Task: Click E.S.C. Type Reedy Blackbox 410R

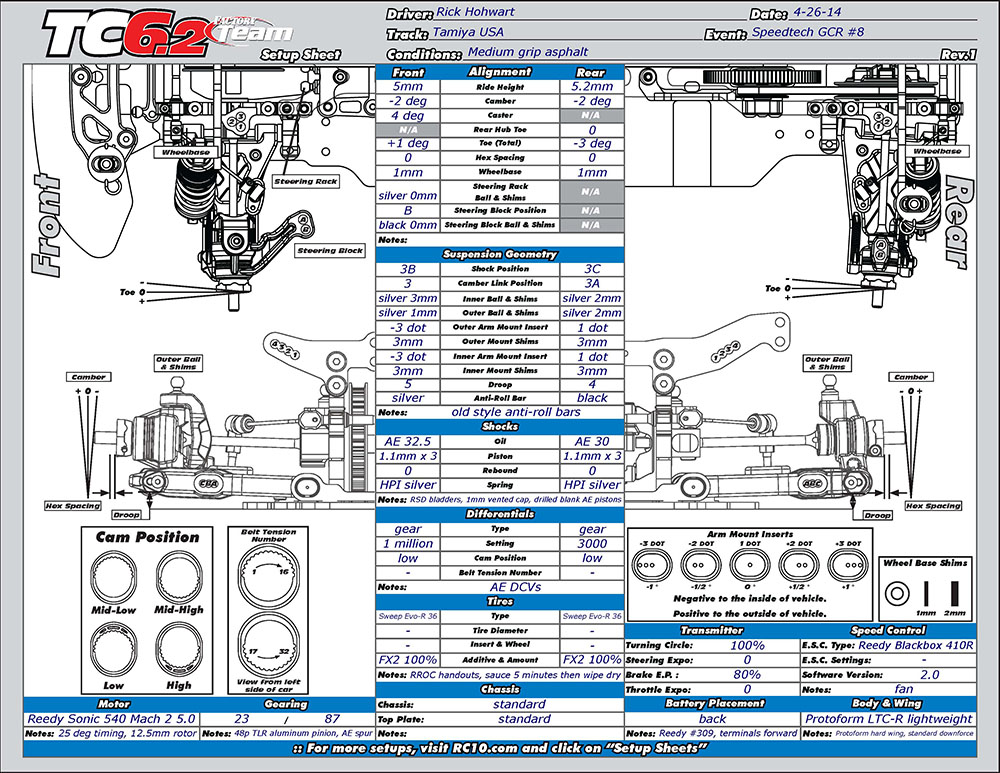Action: tap(916, 645)
